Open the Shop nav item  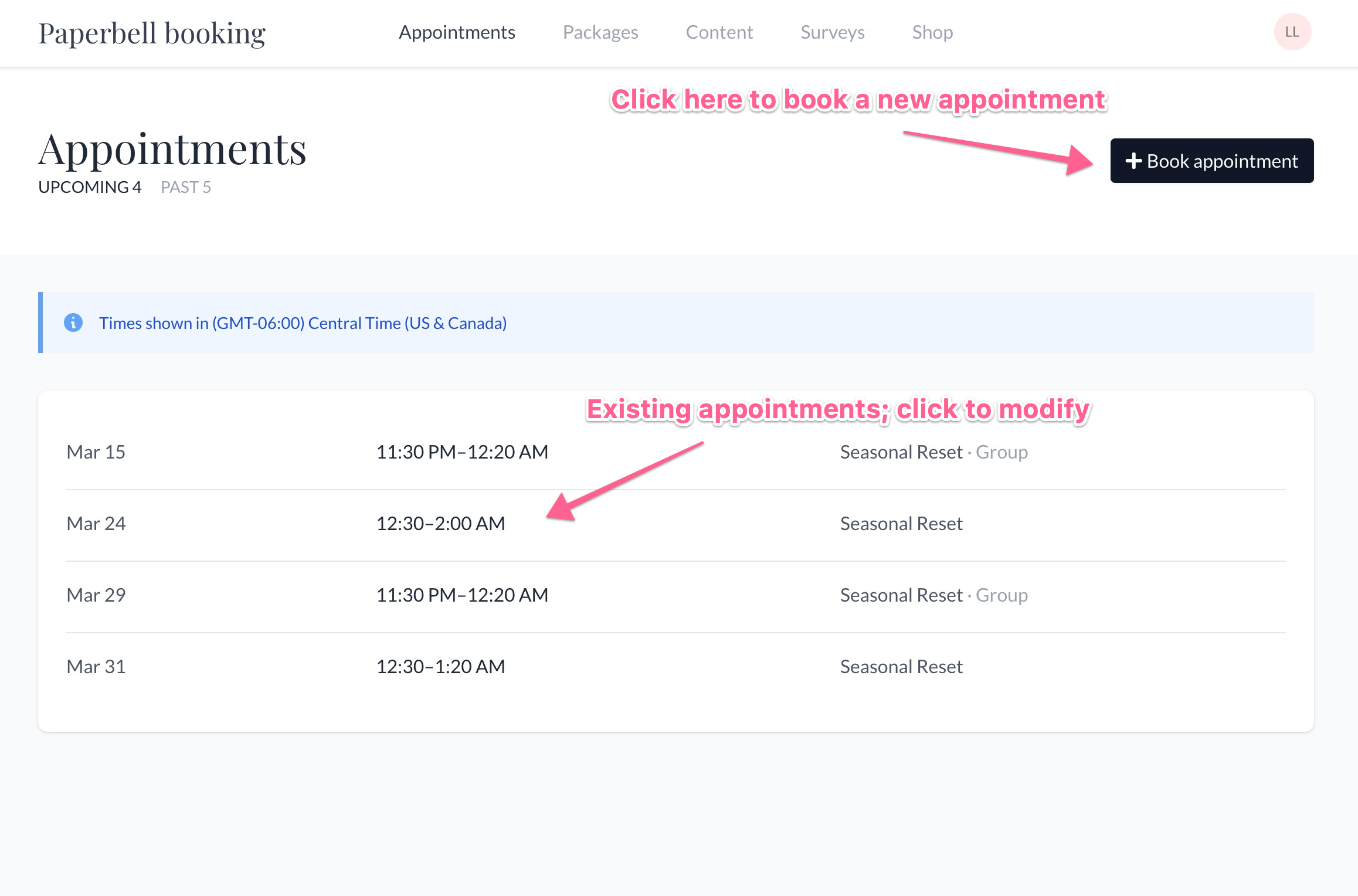932,32
